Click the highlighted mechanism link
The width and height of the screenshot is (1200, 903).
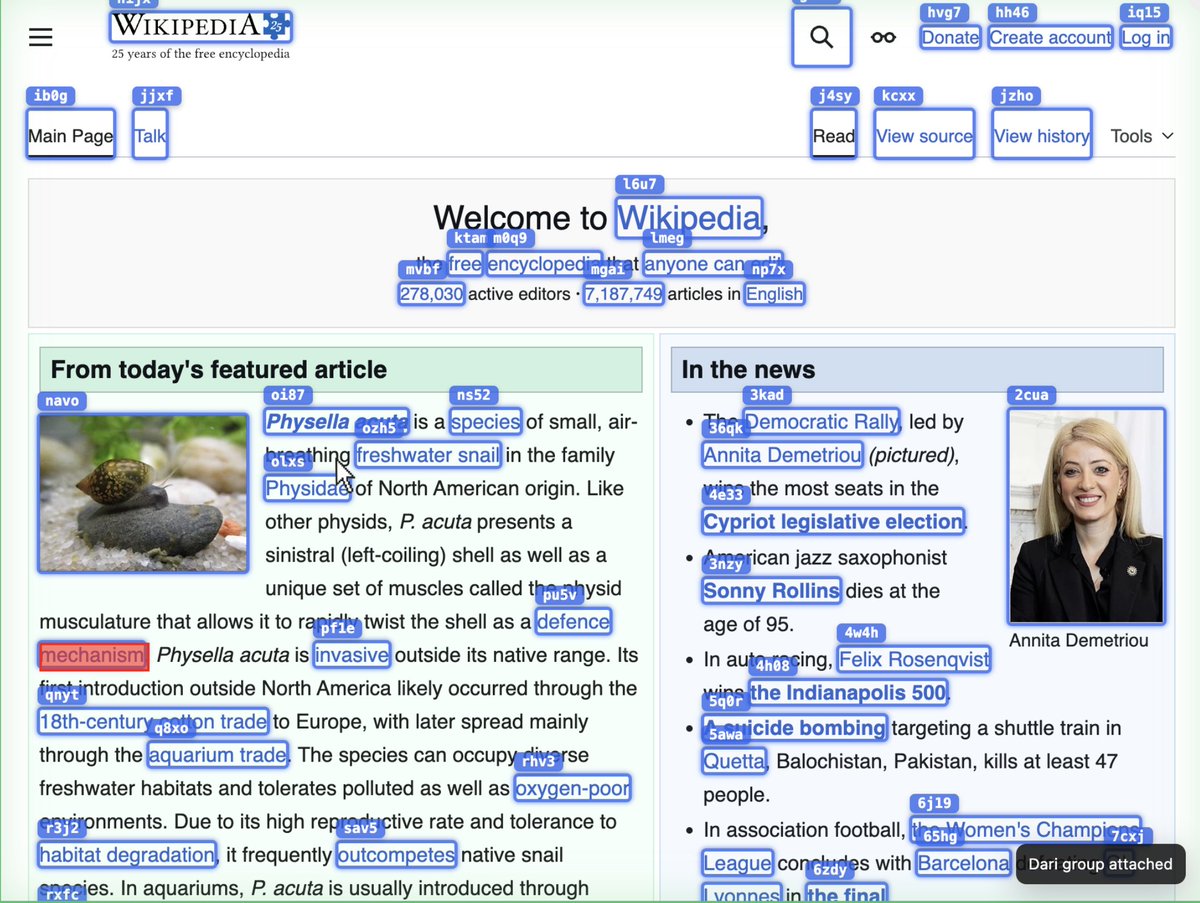click(x=93, y=655)
